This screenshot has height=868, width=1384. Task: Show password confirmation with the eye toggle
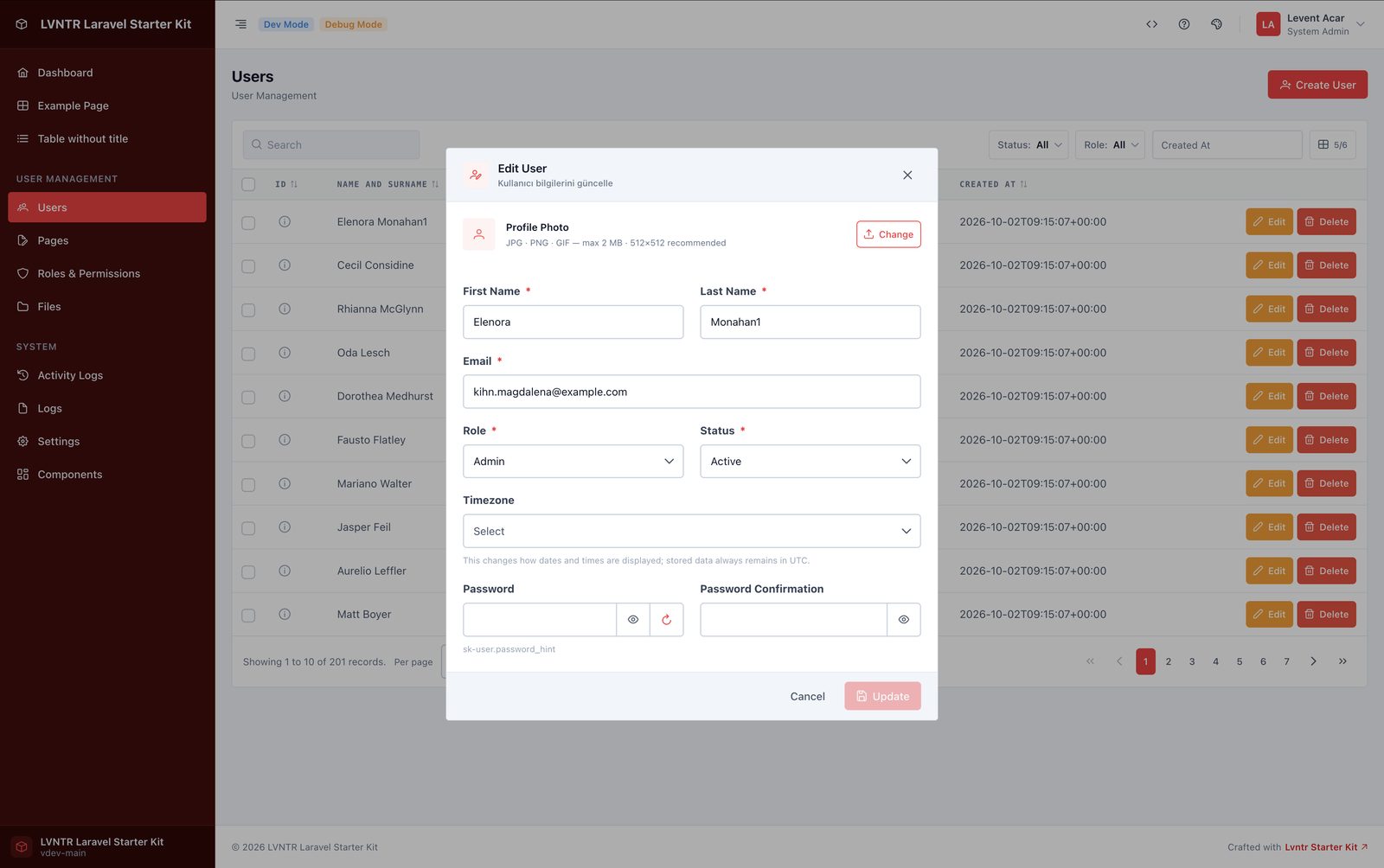pos(904,620)
